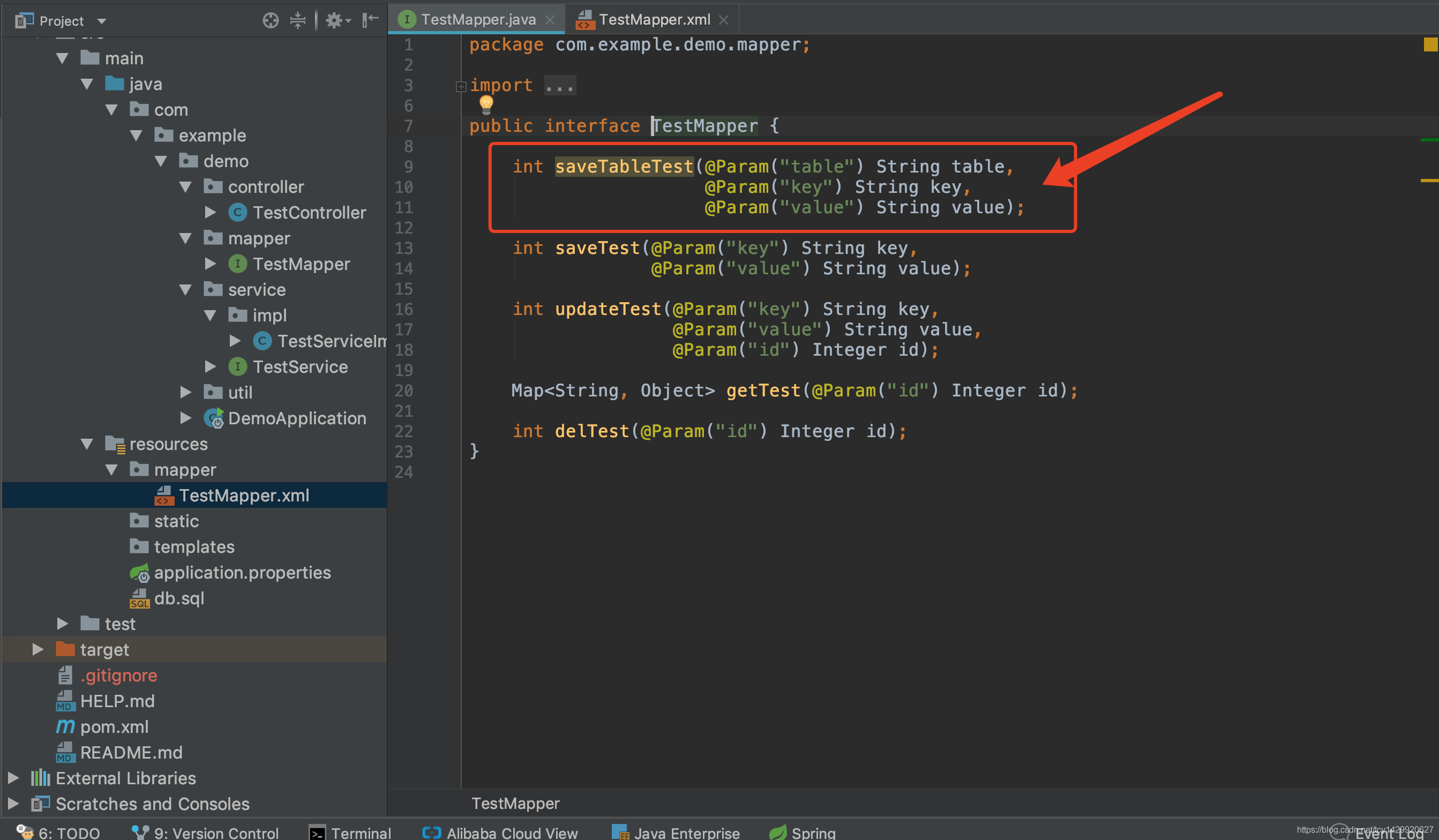Collapse the impl package

point(210,315)
